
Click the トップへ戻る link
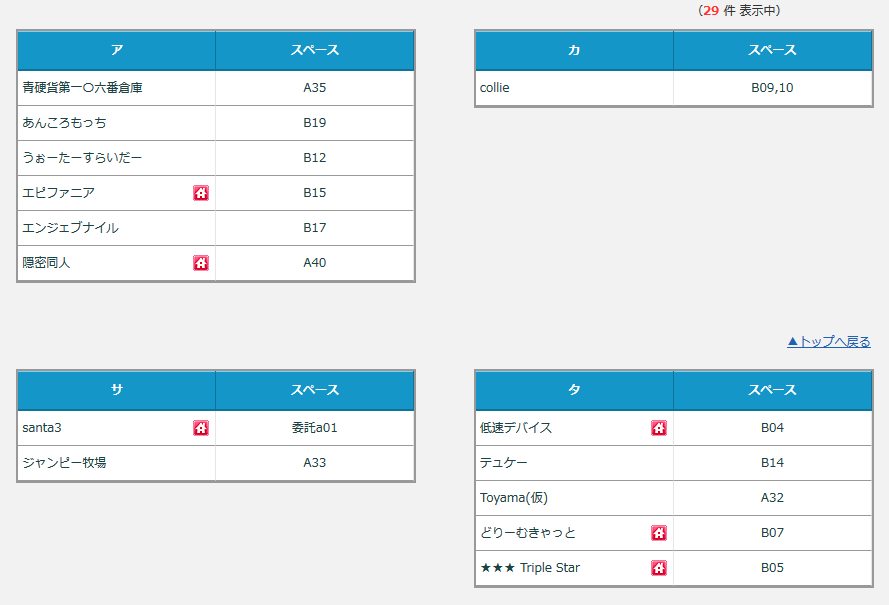[x=829, y=341]
